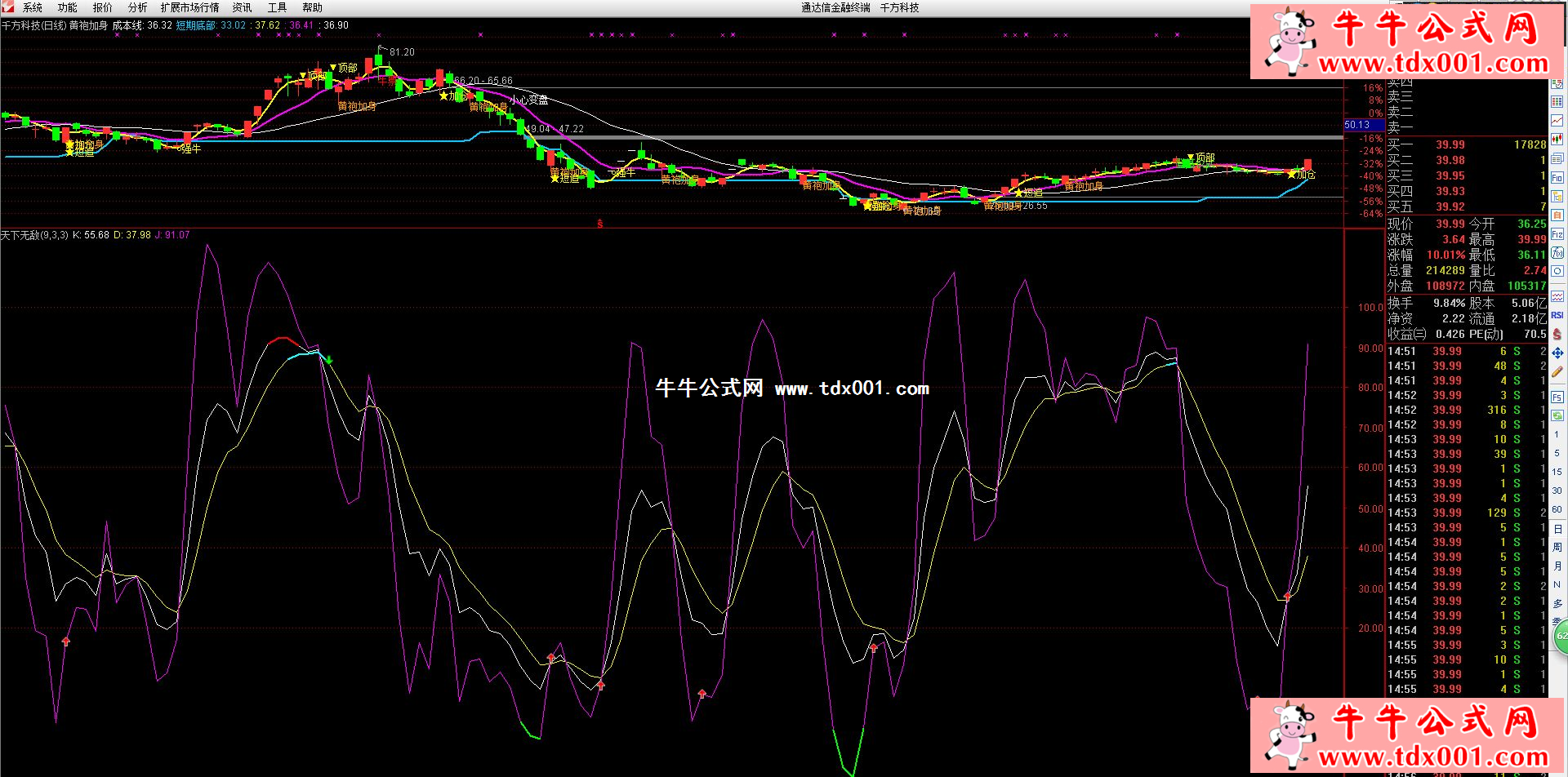This screenshot has height=777, width=1568.
Task: Open the 扩展市场行情 menu
Action: (189, 7)
